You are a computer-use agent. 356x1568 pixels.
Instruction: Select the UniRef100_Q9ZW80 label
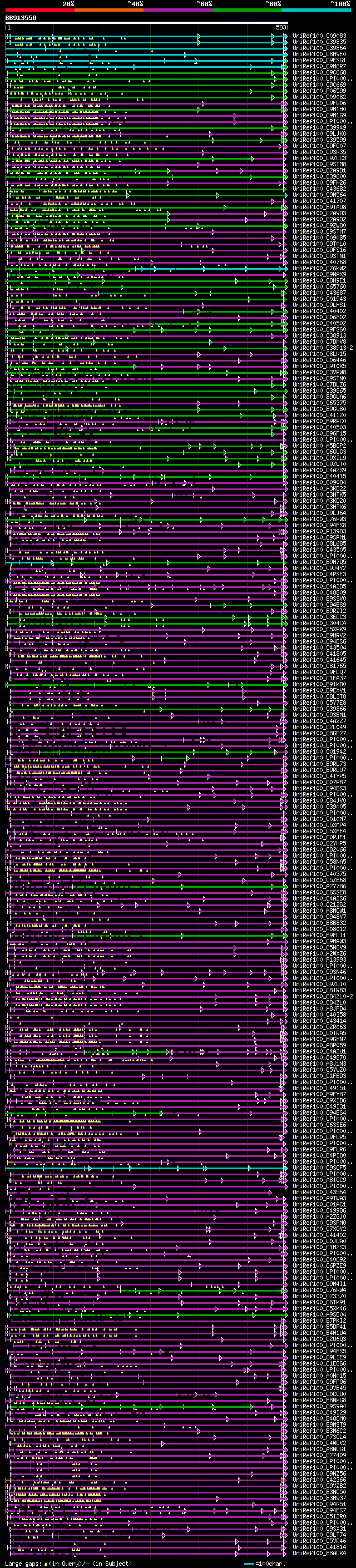coord(319,225)
